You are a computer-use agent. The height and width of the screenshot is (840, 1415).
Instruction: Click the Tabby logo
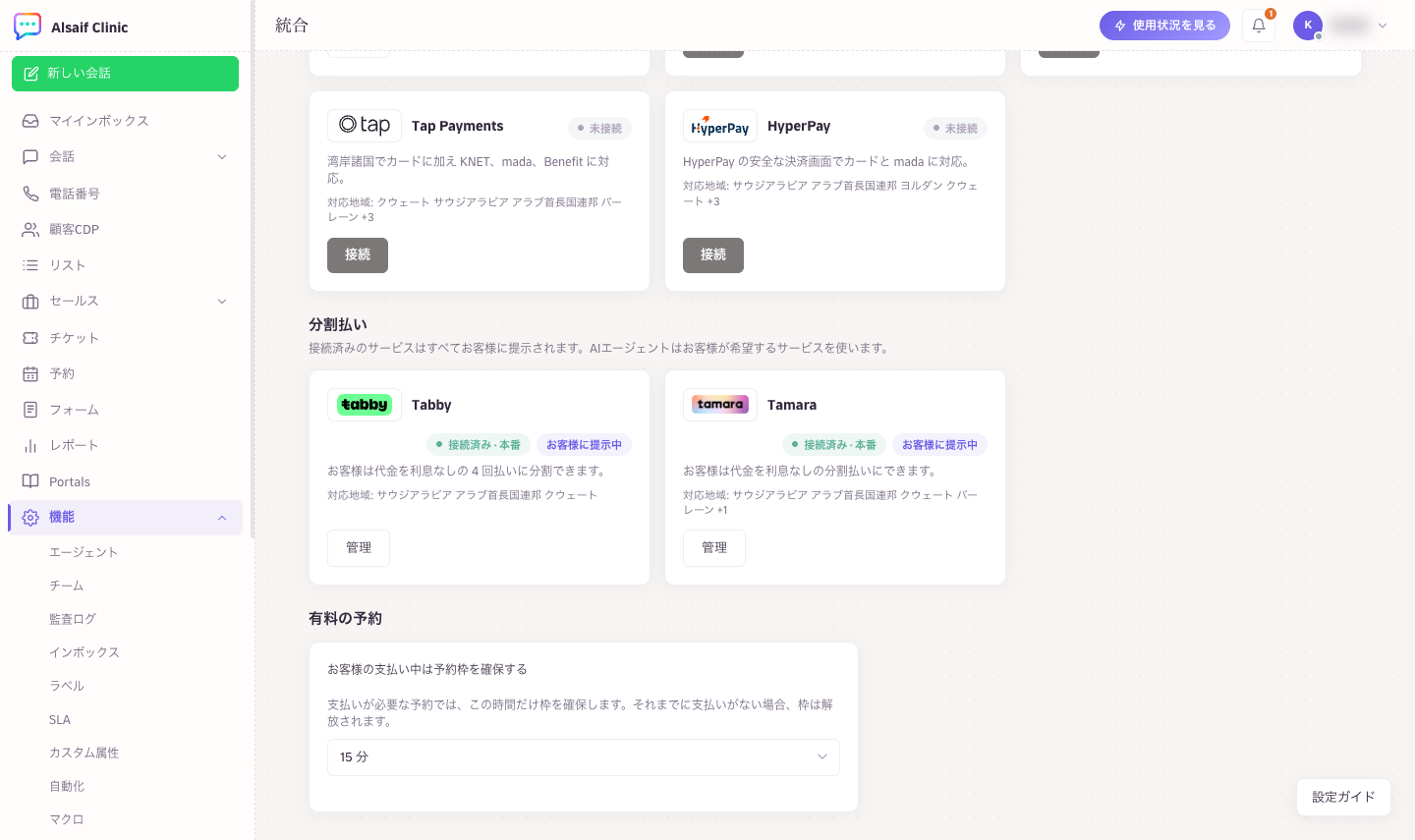coord(365,405)
